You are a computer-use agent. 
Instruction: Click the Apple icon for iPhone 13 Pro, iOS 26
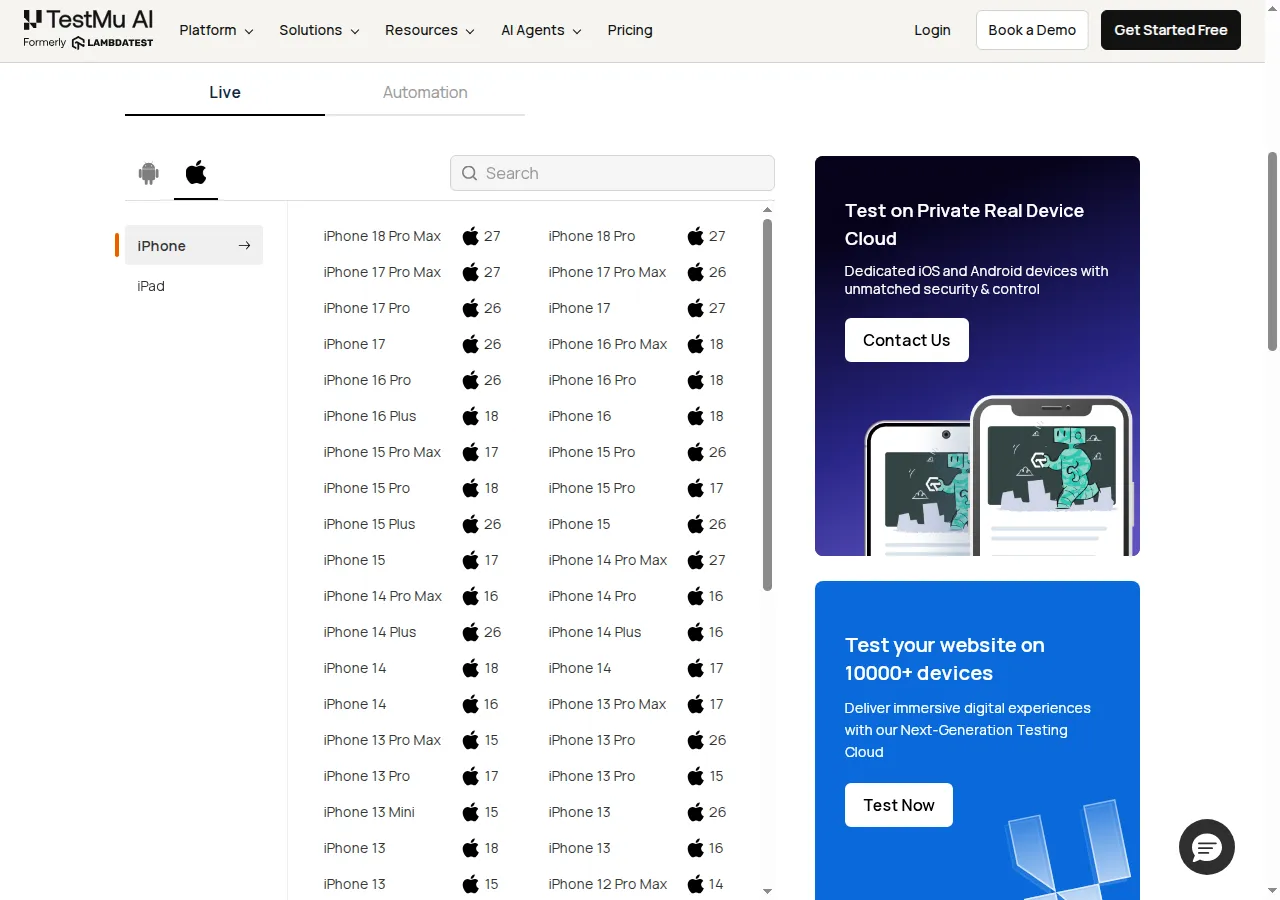[x=696, y=740]
